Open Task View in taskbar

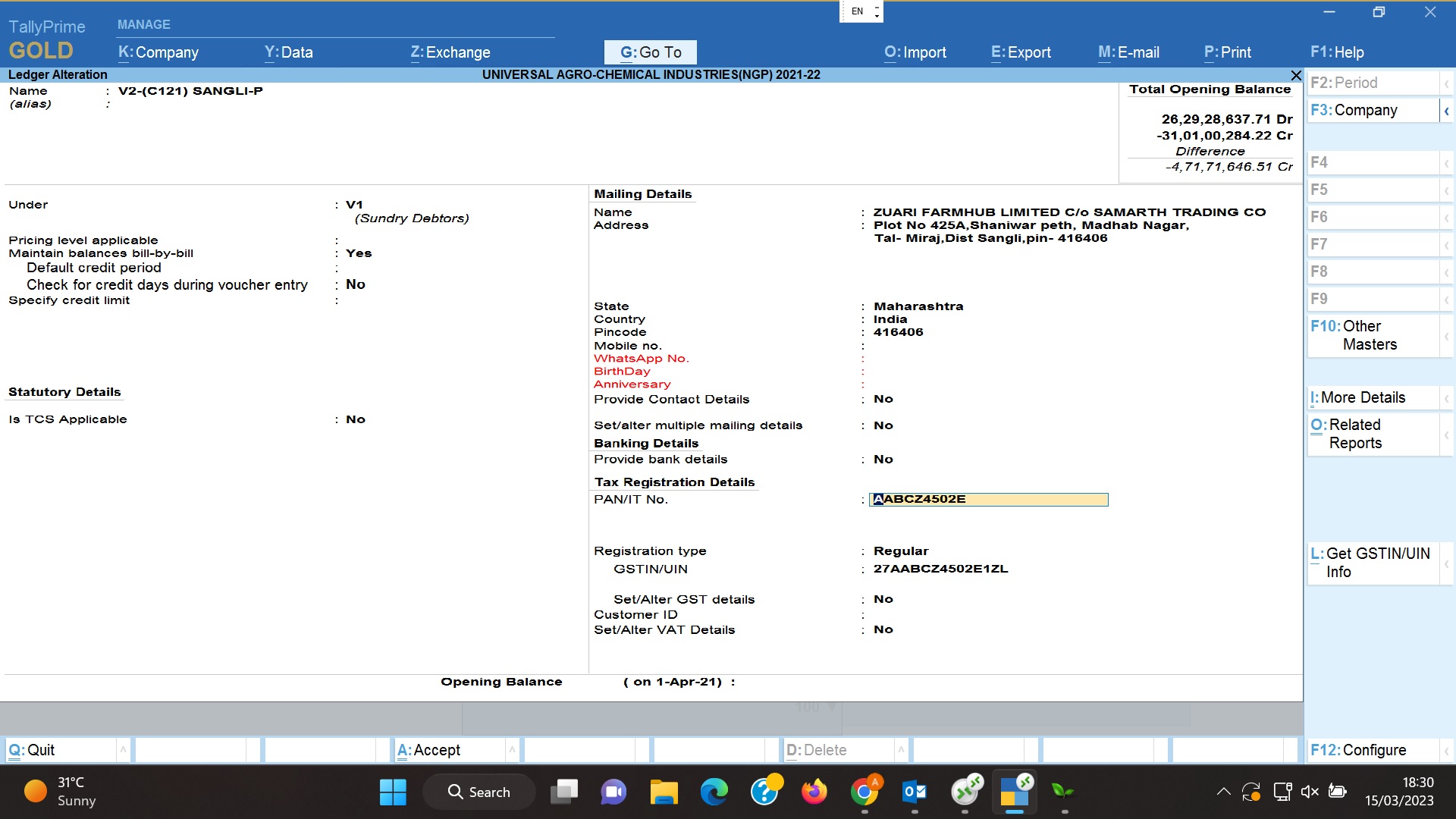pyautogui.click(x=564, y=792)
